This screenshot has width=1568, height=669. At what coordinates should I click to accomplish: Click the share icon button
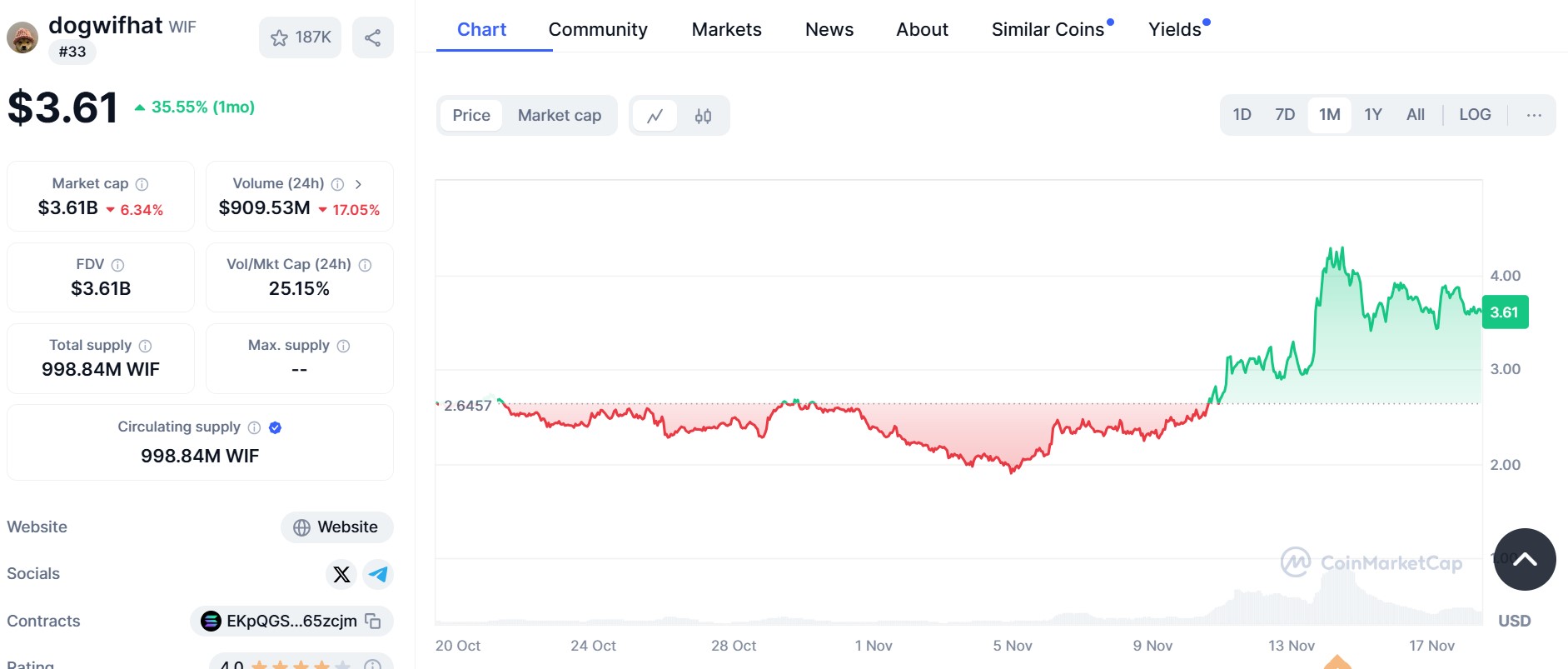click(372, 37)
